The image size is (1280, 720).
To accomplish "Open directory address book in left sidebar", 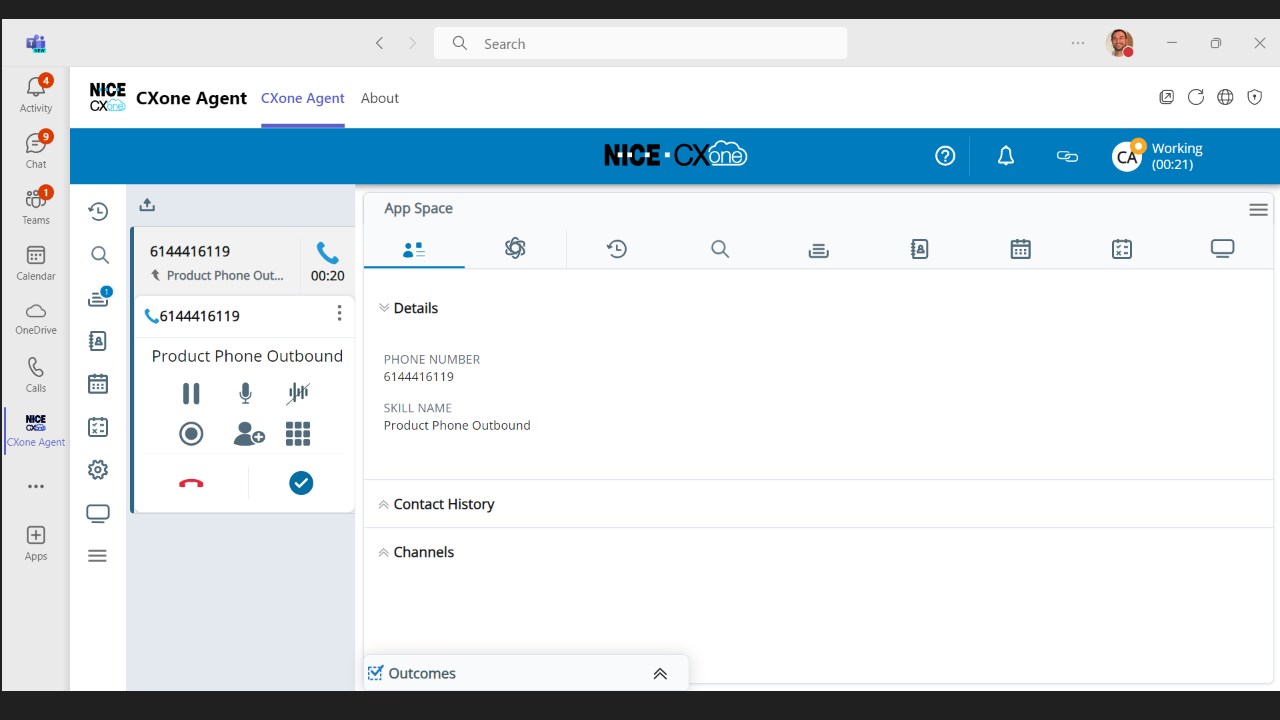I will 98,341.
